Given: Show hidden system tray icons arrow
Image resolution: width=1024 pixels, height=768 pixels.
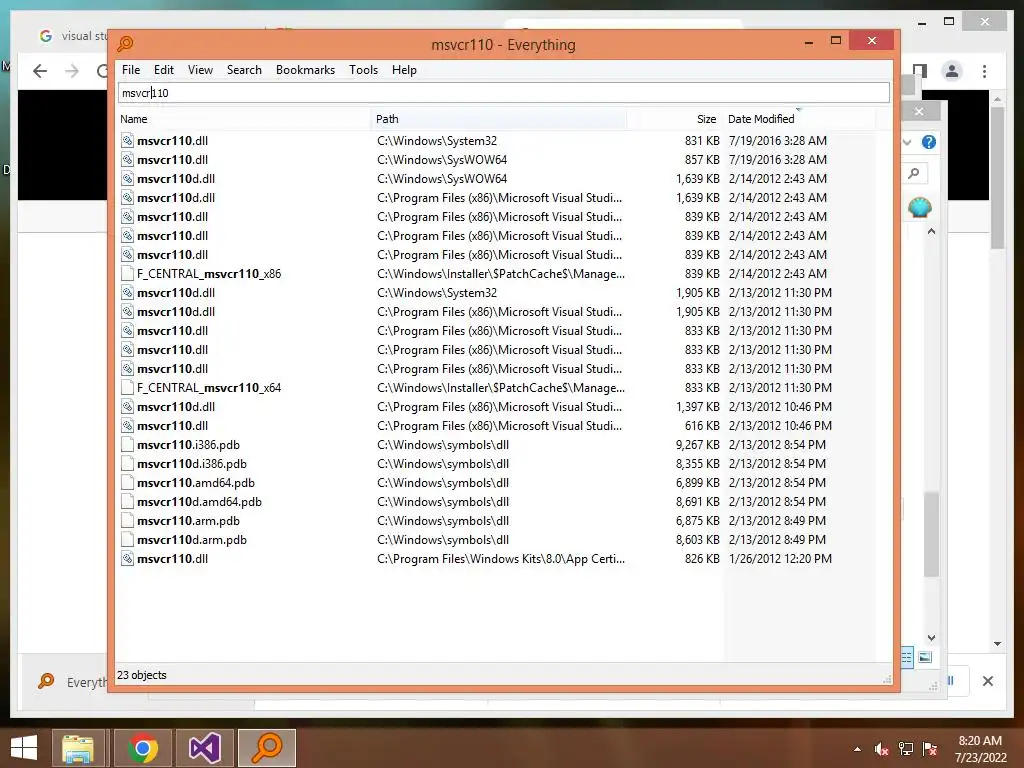Looking at the screenshot, I should (x=857, y=749).
